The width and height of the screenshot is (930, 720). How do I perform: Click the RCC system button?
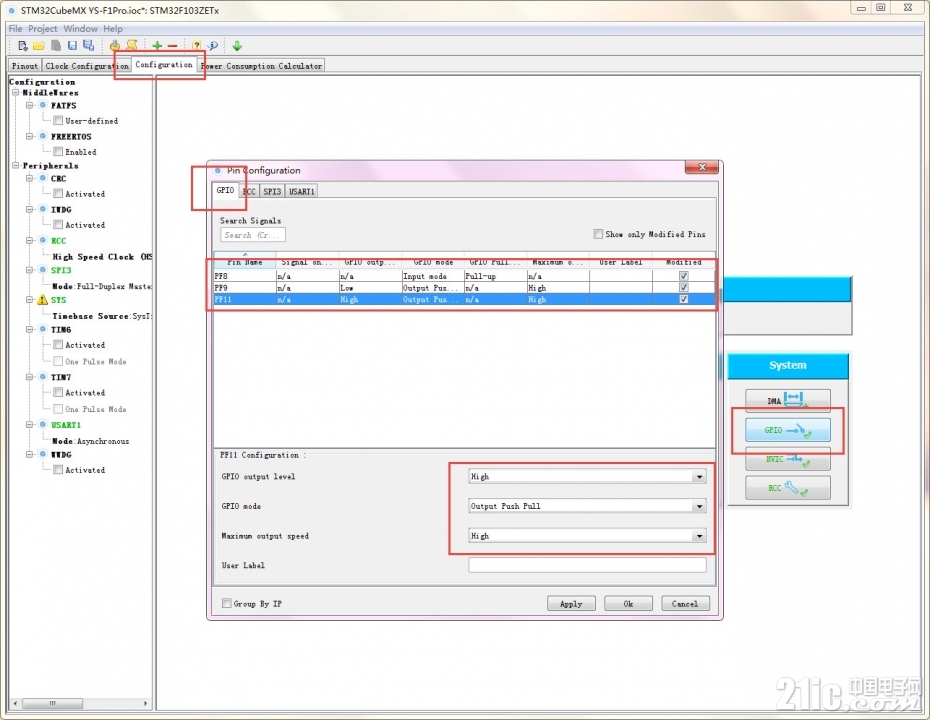pyautogui.click(x=788, y=488)
